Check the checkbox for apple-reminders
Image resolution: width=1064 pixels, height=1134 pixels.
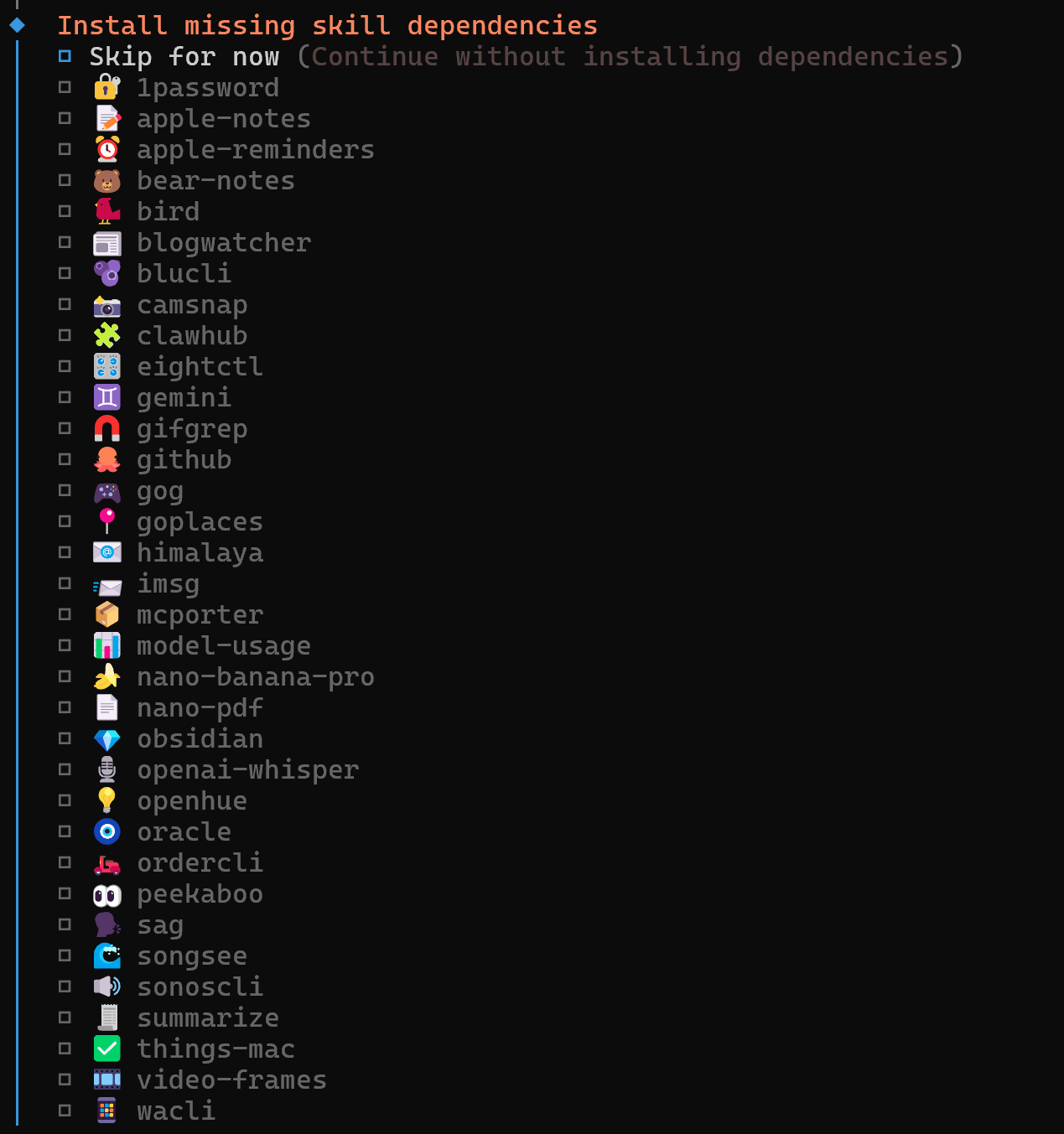65,148
